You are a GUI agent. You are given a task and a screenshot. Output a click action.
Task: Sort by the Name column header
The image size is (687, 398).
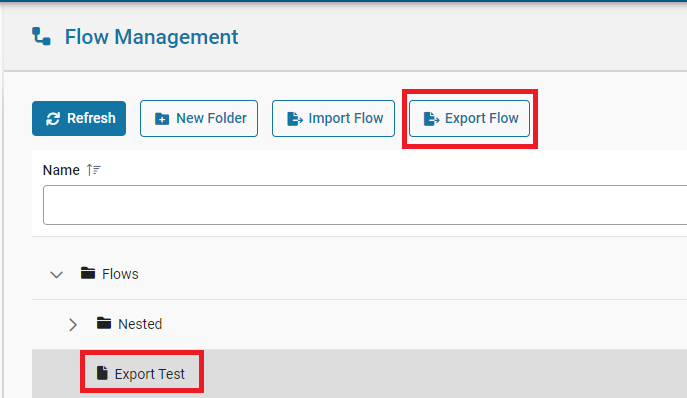pos(61,170)
